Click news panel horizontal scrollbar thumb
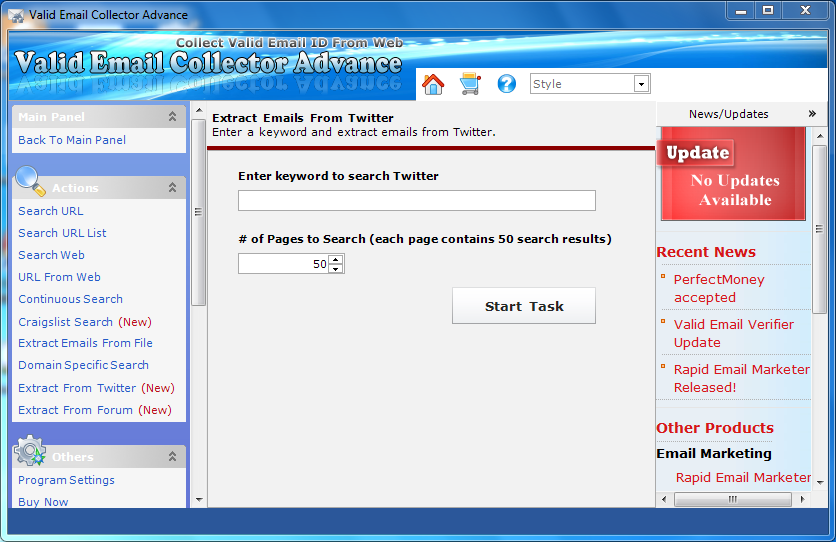This screenshot has height=542, width=836. pyautogui.click(x=733, y=499)
